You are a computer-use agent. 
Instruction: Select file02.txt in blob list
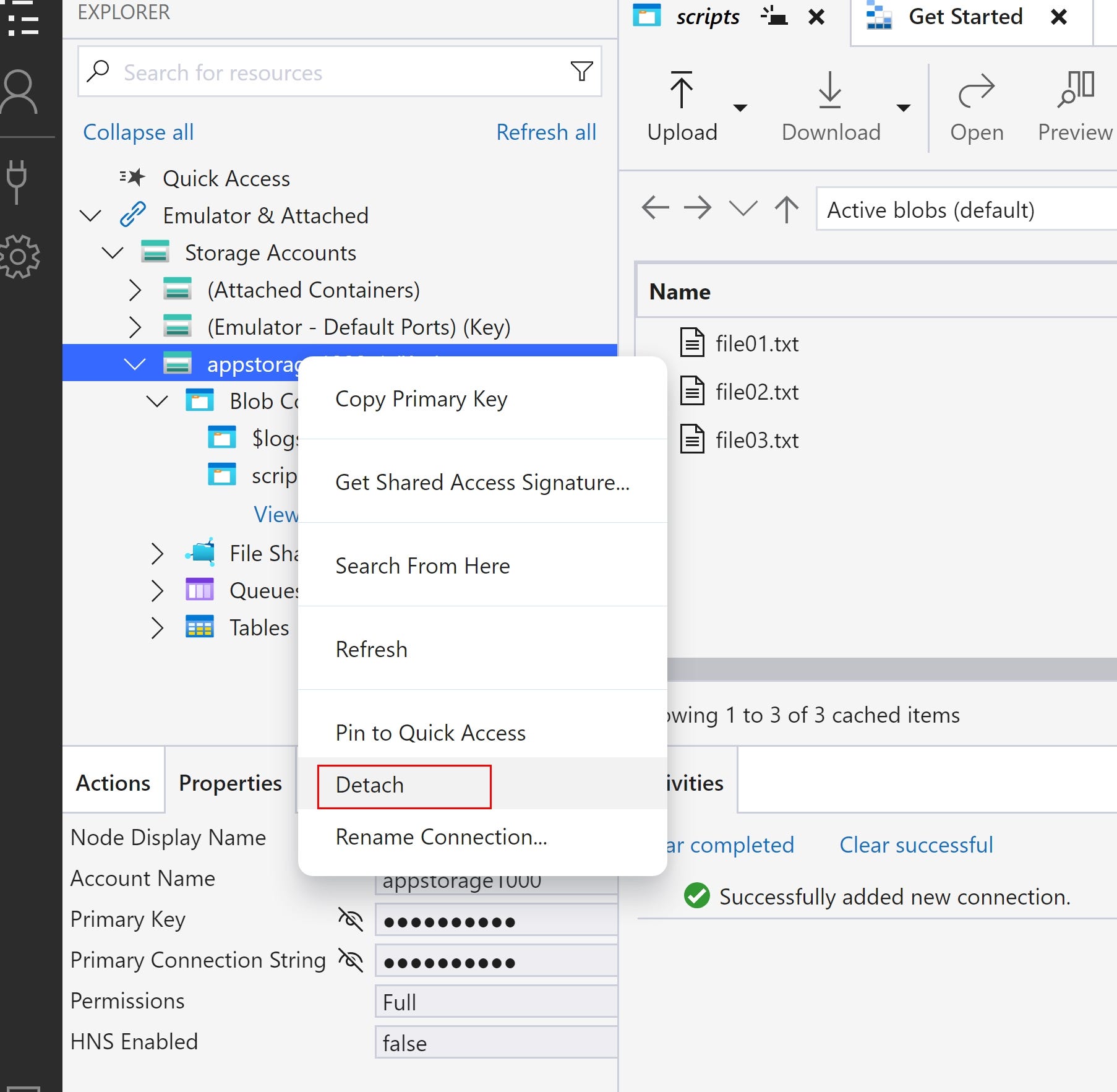[x=757, y=392]
